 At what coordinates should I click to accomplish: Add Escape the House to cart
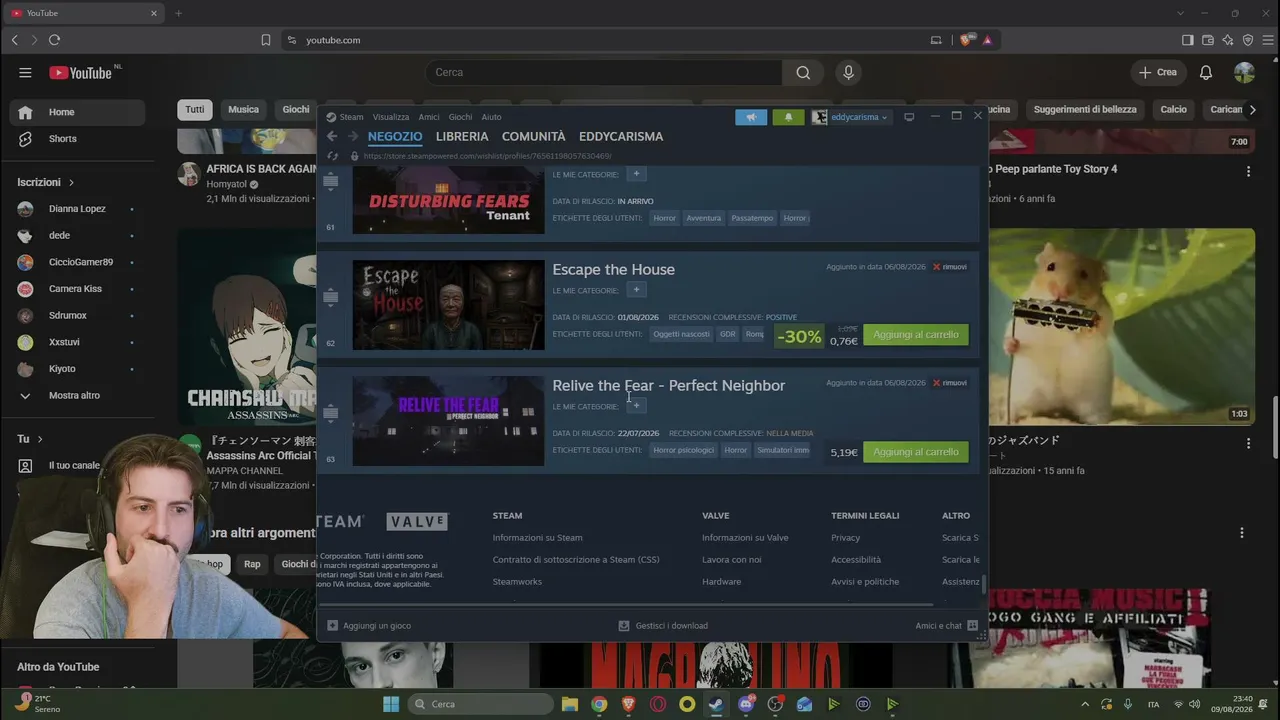click(x=916, y=335)
